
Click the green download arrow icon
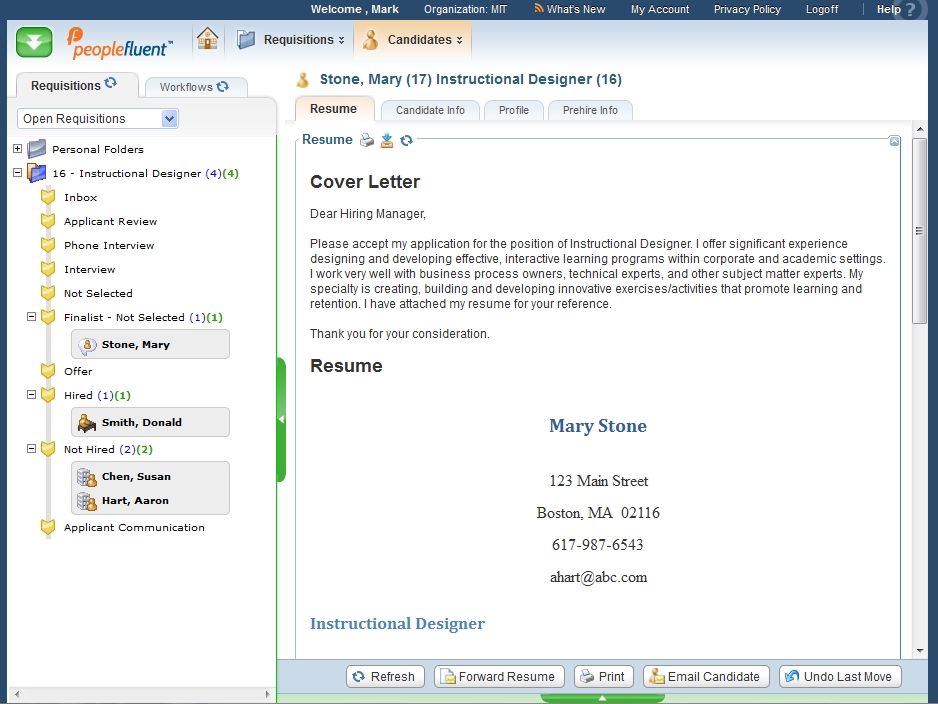click(x=35, y=42)
